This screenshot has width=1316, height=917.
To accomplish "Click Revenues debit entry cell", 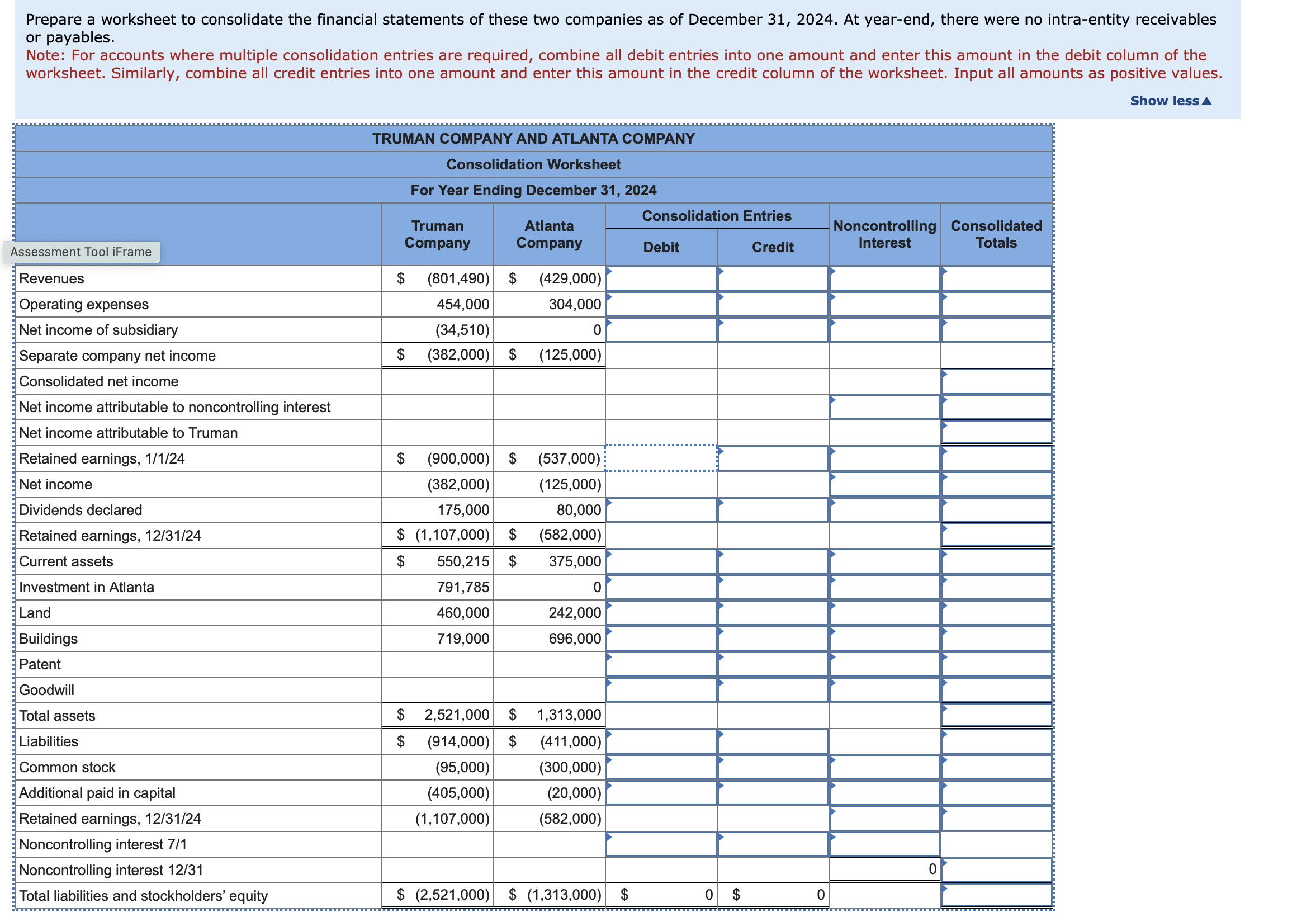I will coord(661,278).
